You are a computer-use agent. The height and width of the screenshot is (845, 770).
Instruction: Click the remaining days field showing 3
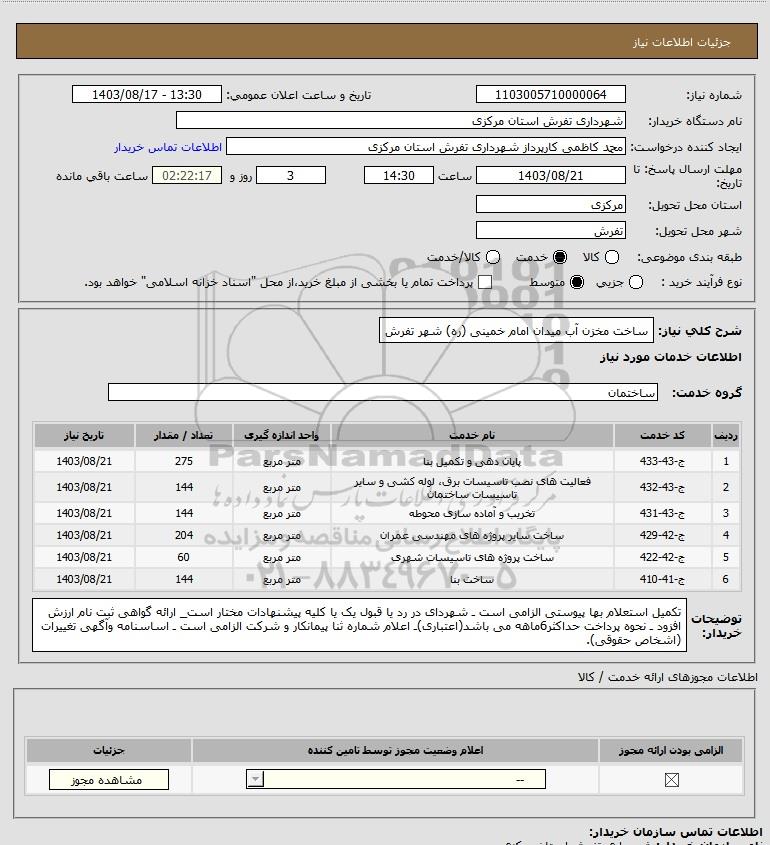click(x=290, y=175)
